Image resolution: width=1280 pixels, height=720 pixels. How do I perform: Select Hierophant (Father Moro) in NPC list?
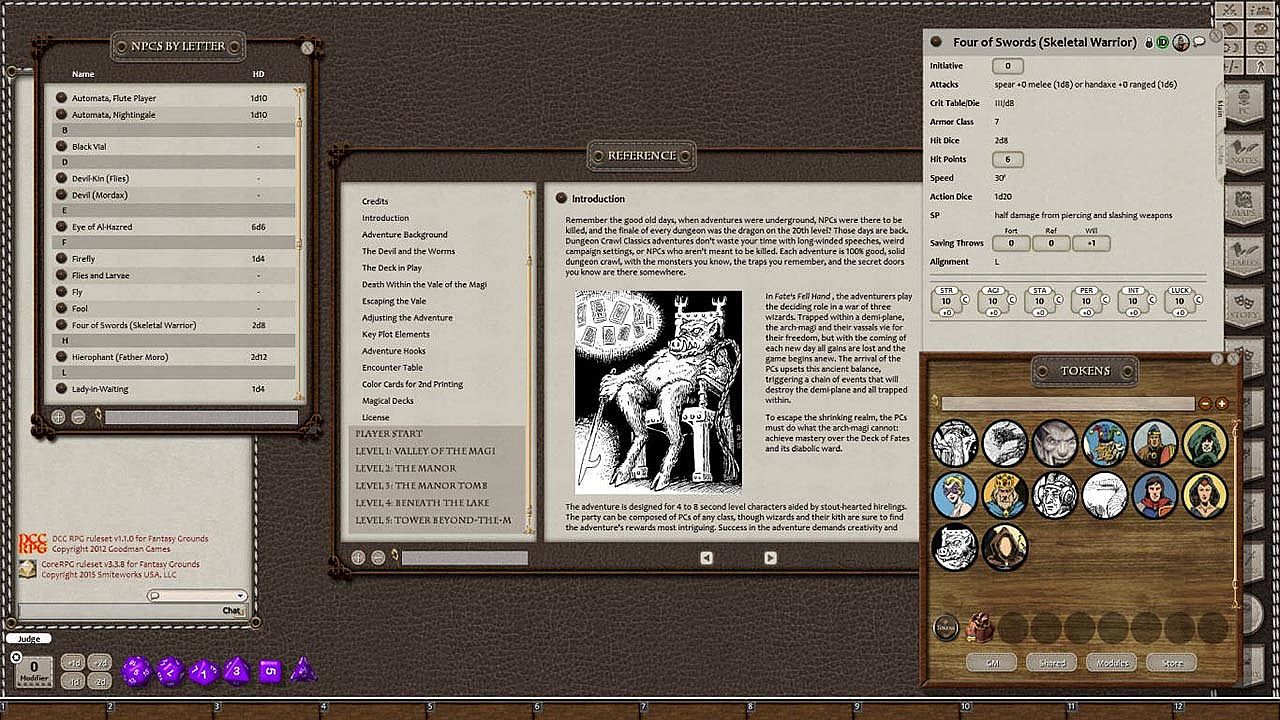pyautogui.click(x=120, y=357)
